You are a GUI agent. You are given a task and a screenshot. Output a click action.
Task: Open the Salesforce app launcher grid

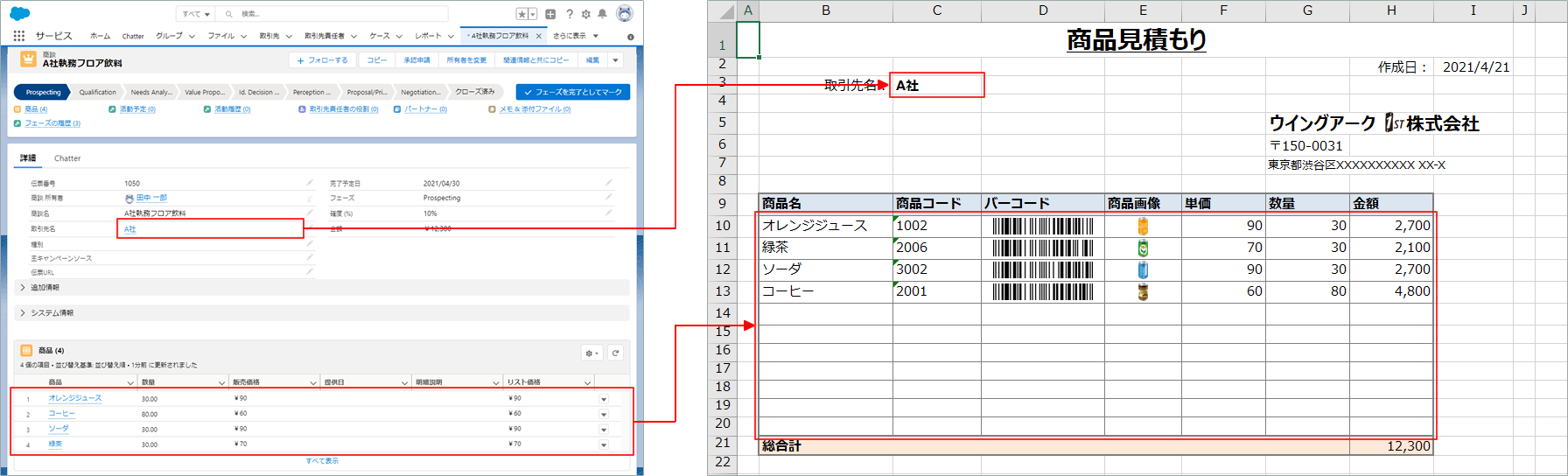point(19,36)
